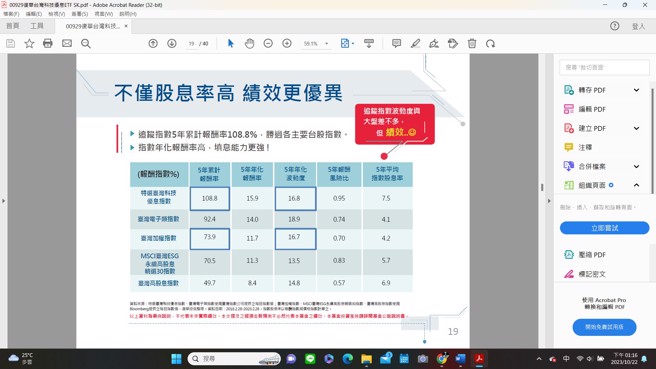The width and height of the screenshot is (656, 369).
Task: Open the Help menu (說明)
Action: click(128, 14)
